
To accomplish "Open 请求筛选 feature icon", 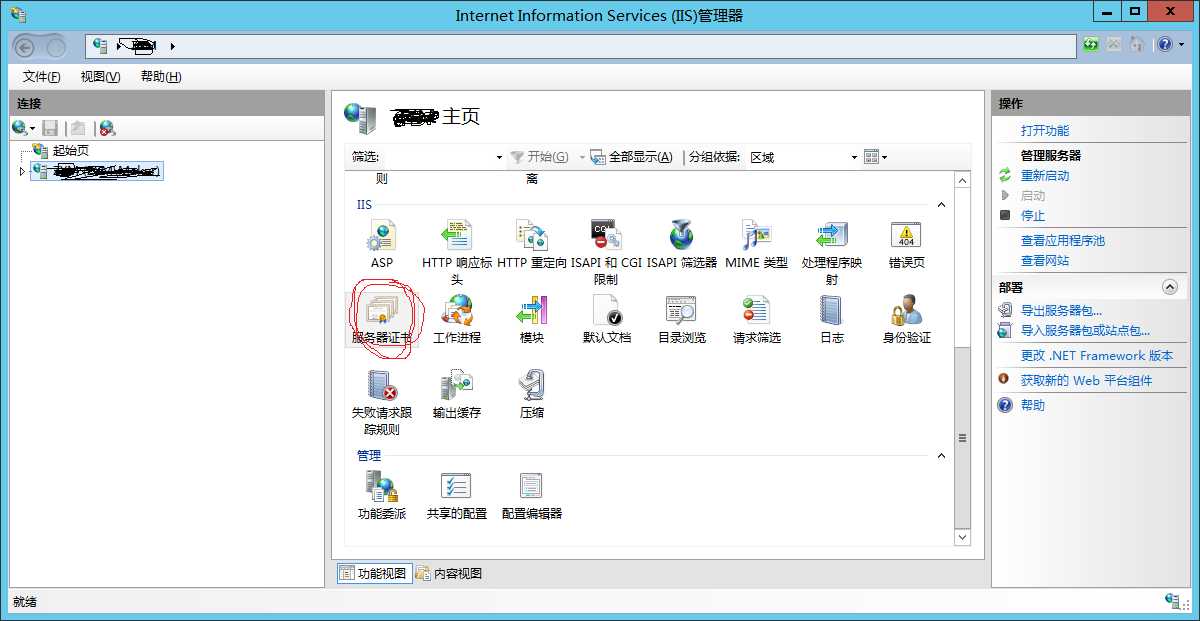I will tap(757, 319).
